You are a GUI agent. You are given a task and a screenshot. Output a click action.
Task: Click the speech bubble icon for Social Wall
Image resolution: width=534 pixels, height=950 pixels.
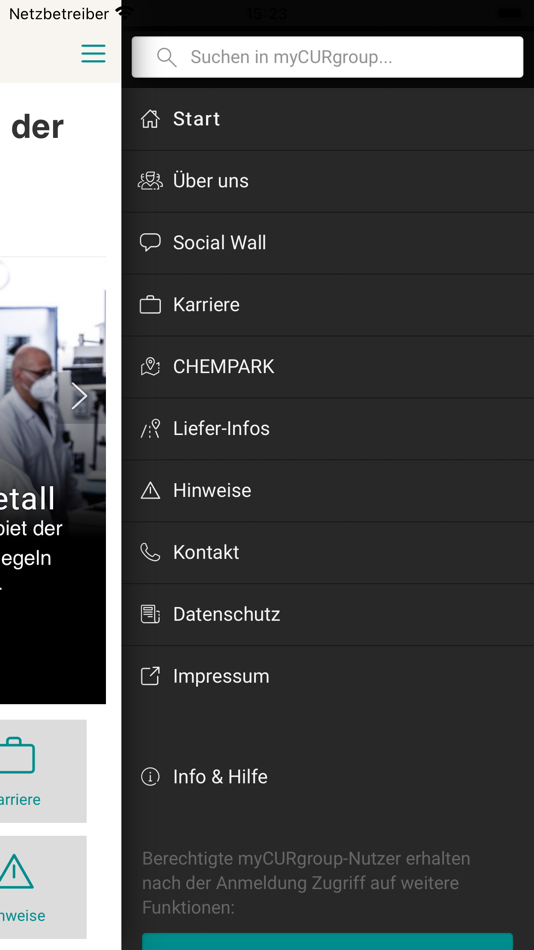pos(150,242)
